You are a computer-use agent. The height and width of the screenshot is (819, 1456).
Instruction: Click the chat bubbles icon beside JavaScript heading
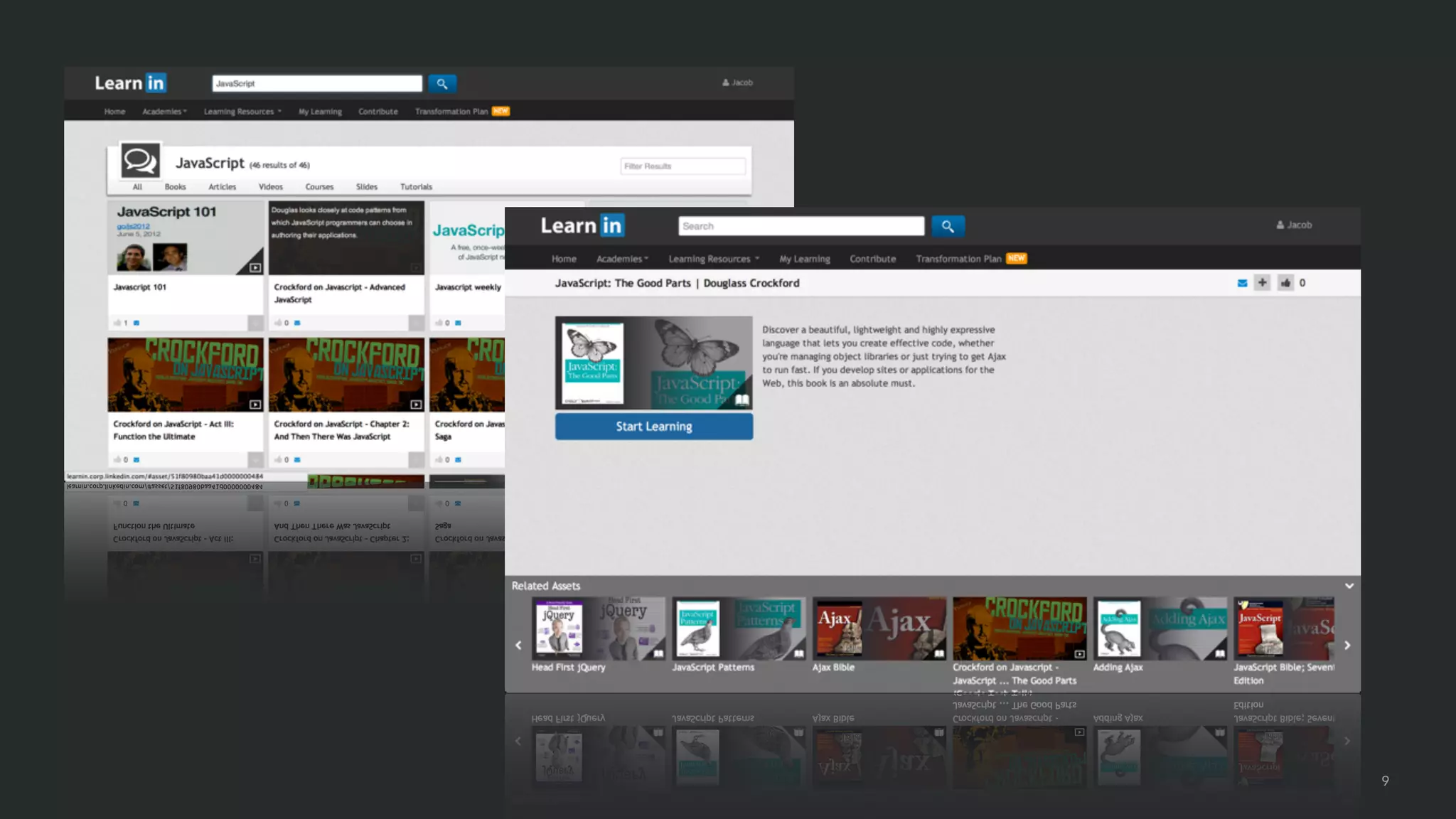point(139,161)
